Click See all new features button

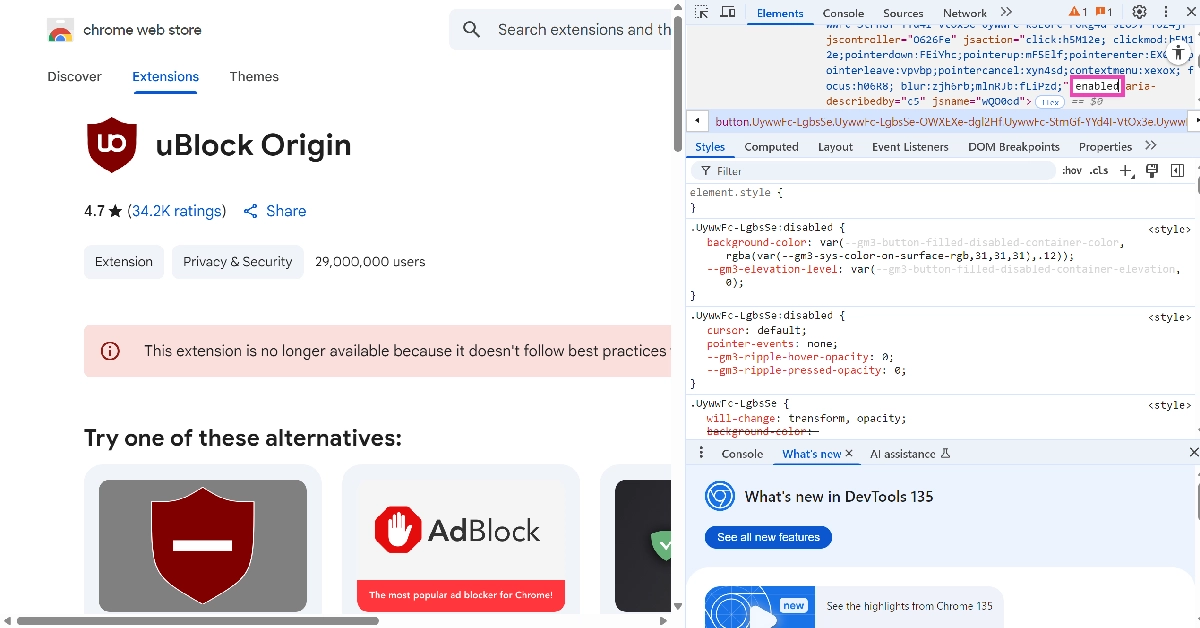click(768, 537)
